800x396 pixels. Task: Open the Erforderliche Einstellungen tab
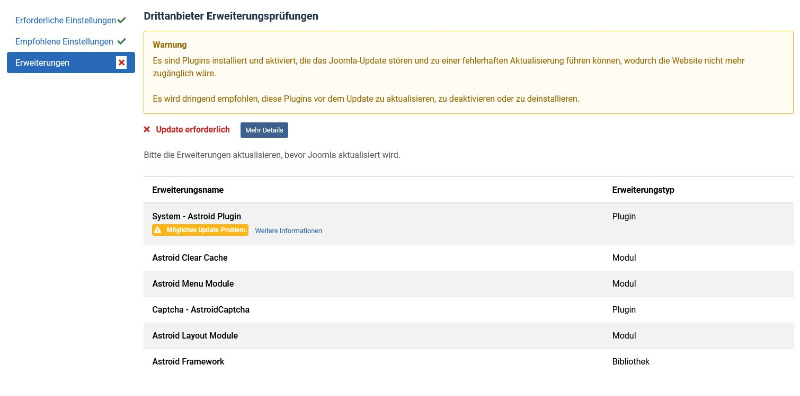[x=65, y=20]
